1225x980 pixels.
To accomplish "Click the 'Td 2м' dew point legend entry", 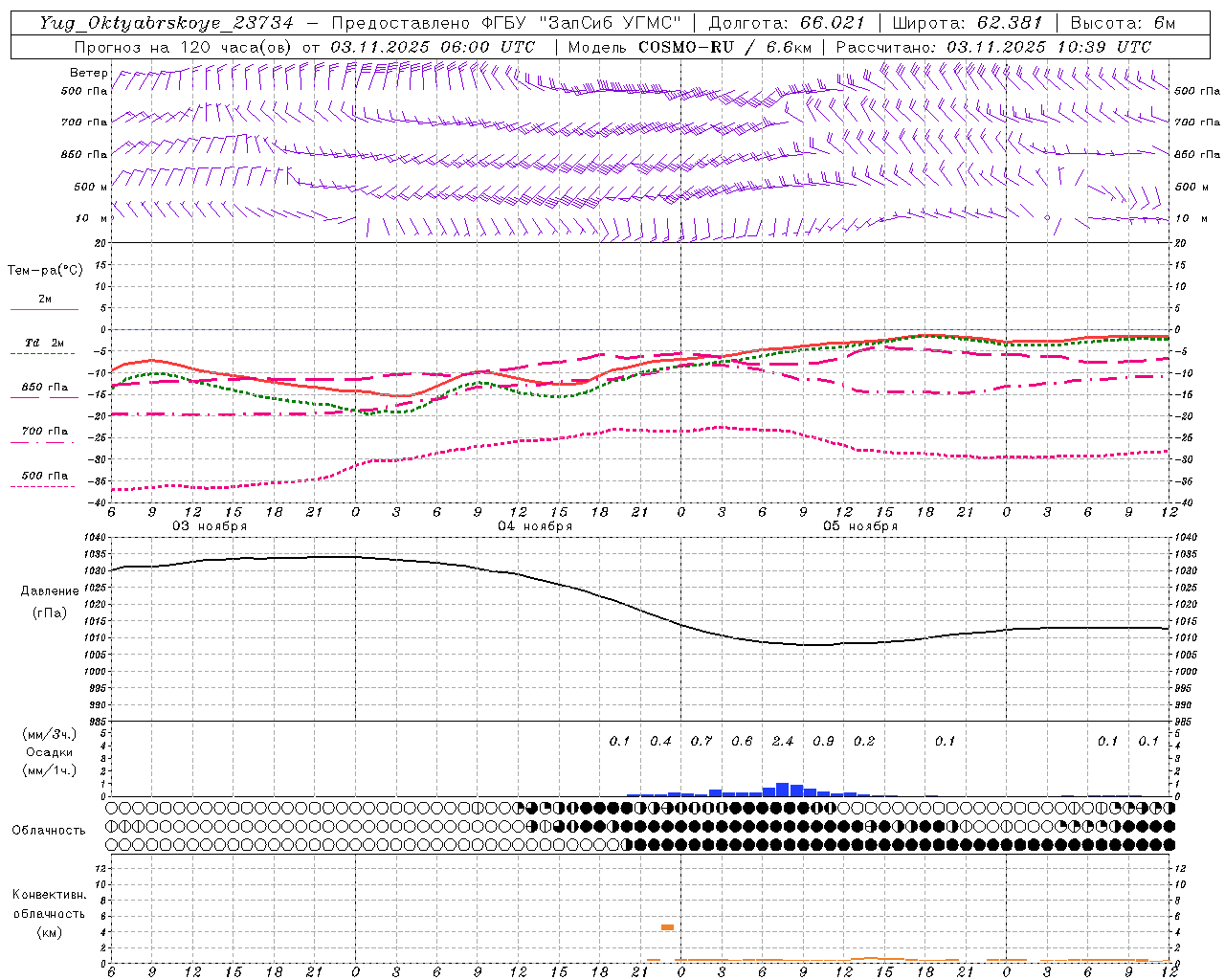I will click(x=44, y=343).
